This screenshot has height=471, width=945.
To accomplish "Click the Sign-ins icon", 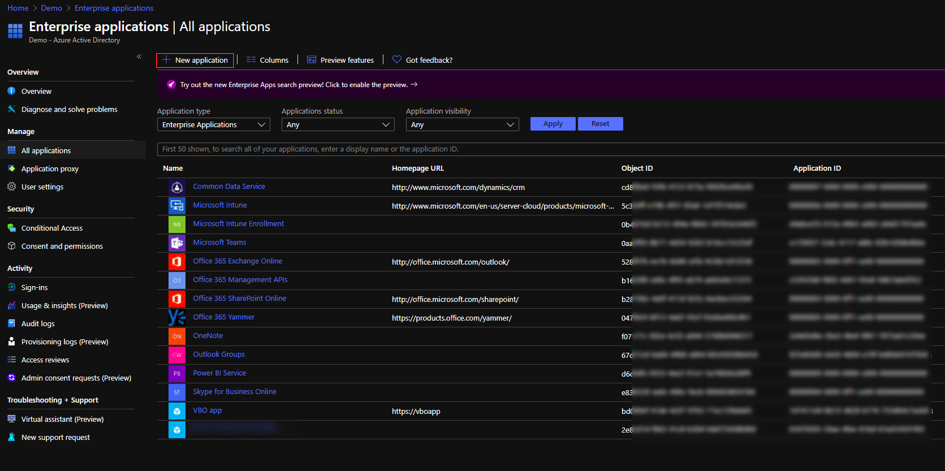I will coord(11,287).
